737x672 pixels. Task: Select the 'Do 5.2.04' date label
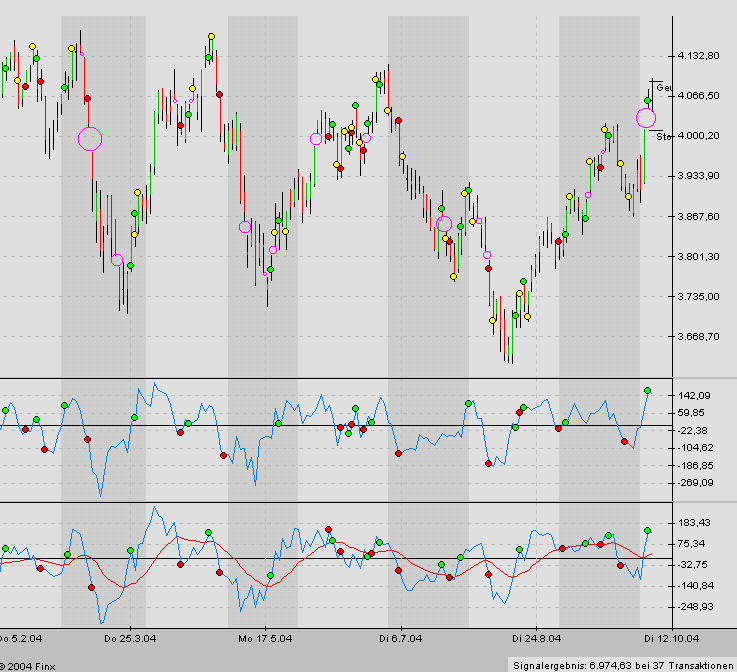point(20,637)
